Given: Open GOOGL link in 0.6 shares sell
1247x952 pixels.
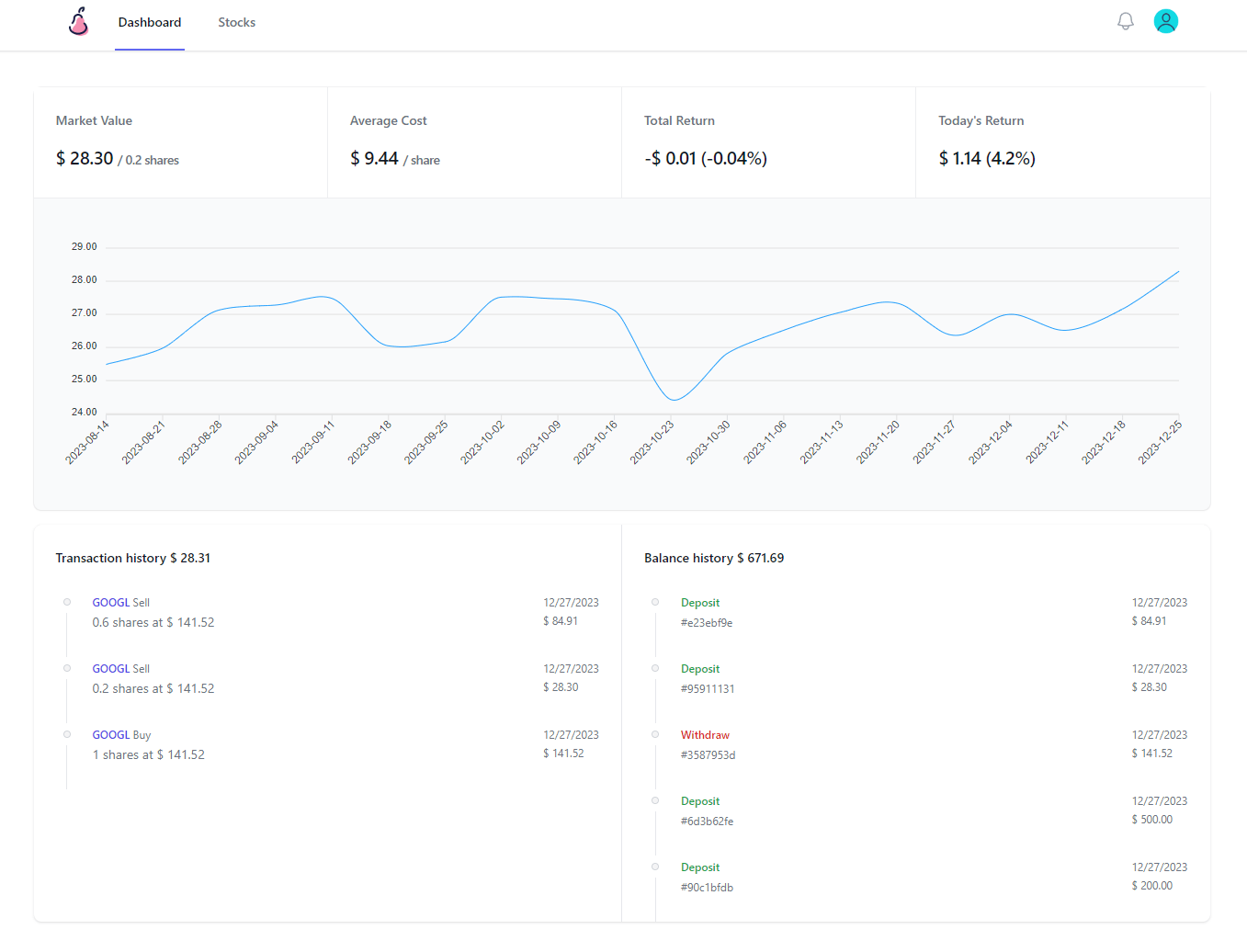Looking at the screenshot, I should point(110,603).
